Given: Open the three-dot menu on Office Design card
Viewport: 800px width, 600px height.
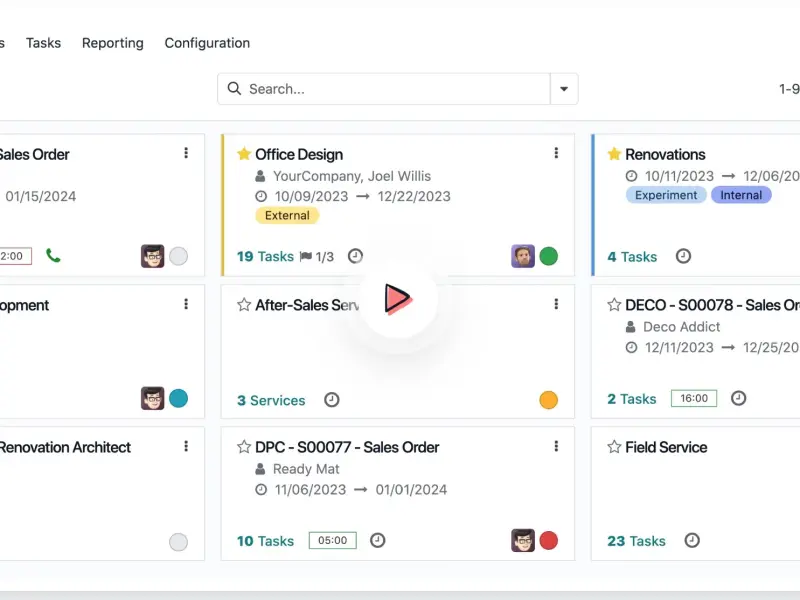Looking at the screenshot, I should [556, 153].
